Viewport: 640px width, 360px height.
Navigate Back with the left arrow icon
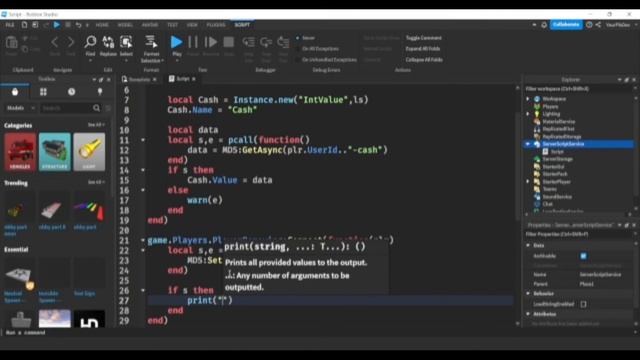(55, 42)
